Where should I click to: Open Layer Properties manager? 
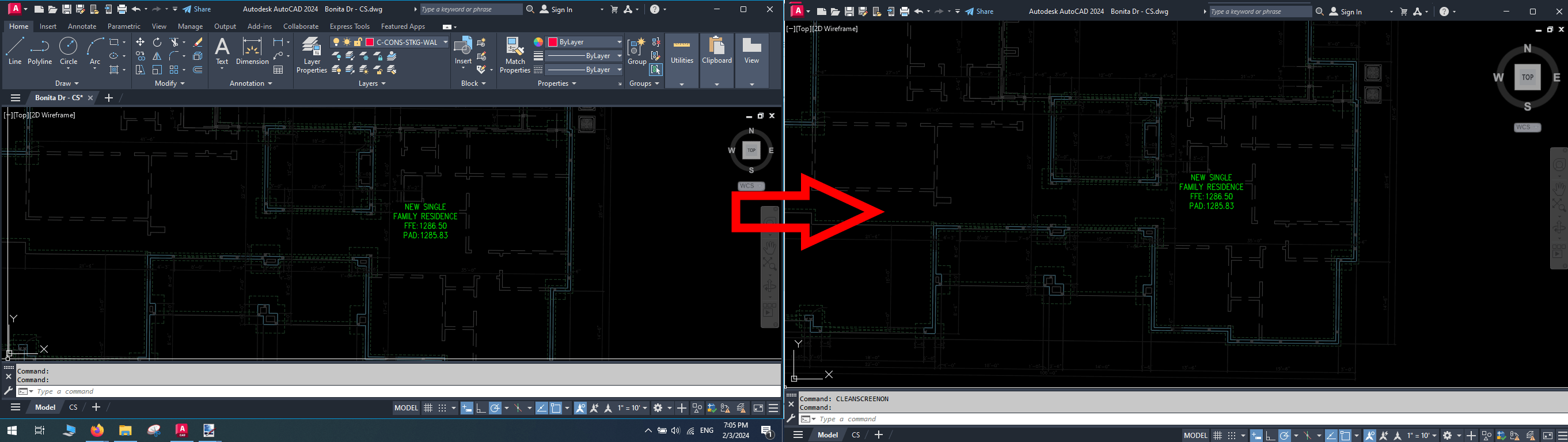312,55
